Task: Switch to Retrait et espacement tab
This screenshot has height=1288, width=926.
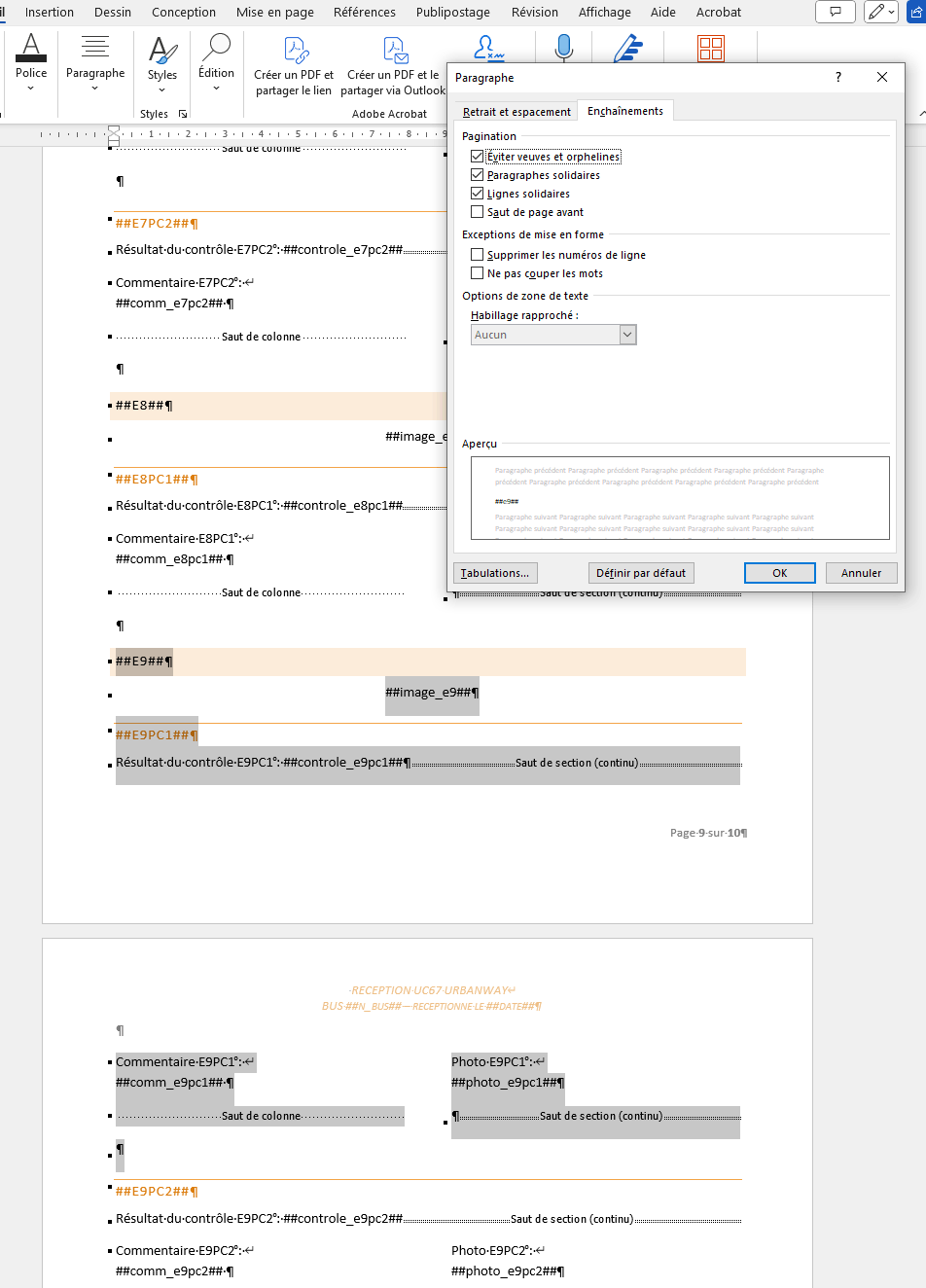Action: click(x=516, y=112)
